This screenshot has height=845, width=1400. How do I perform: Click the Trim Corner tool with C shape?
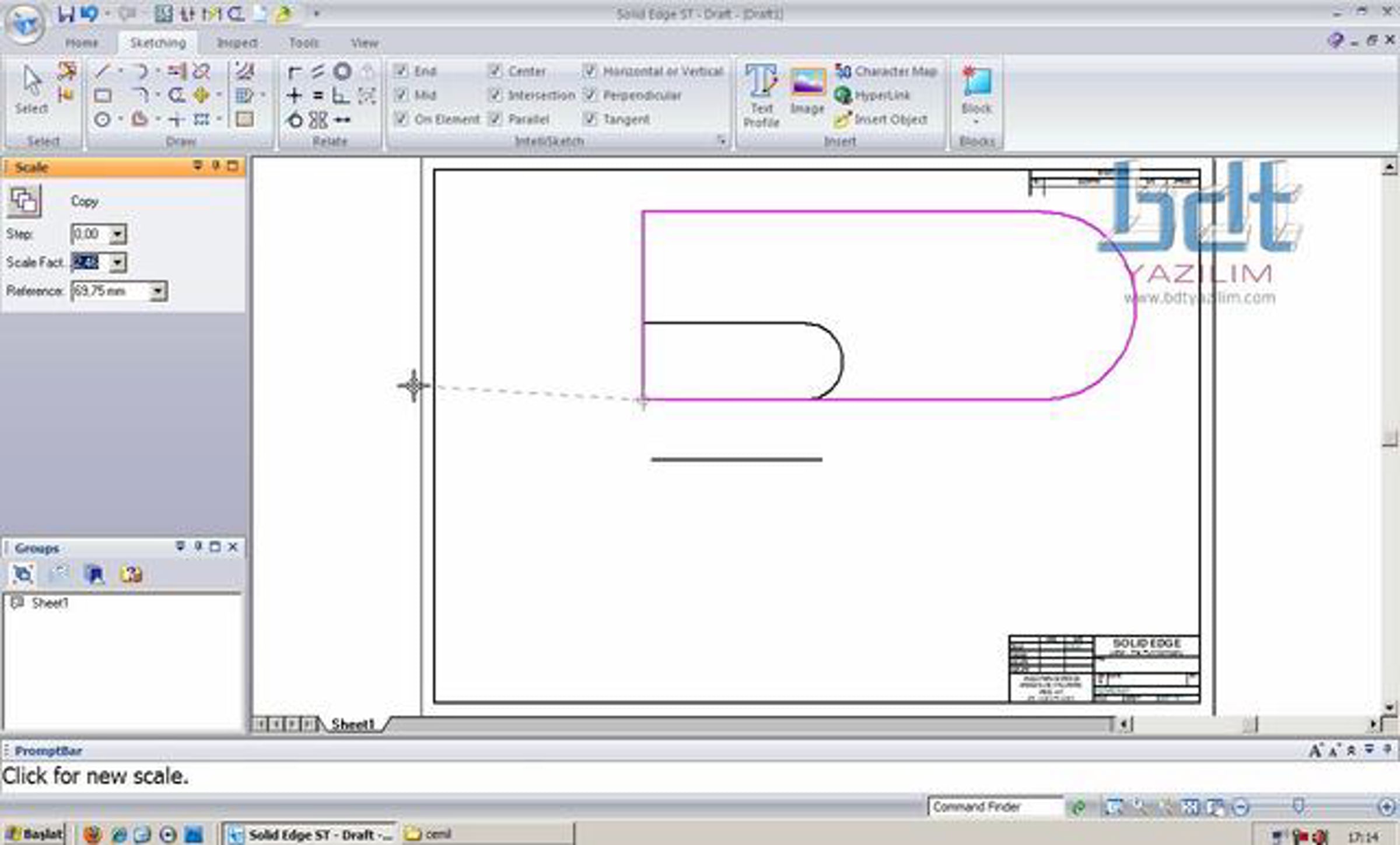pyautogui.click(x=176, y=96)
